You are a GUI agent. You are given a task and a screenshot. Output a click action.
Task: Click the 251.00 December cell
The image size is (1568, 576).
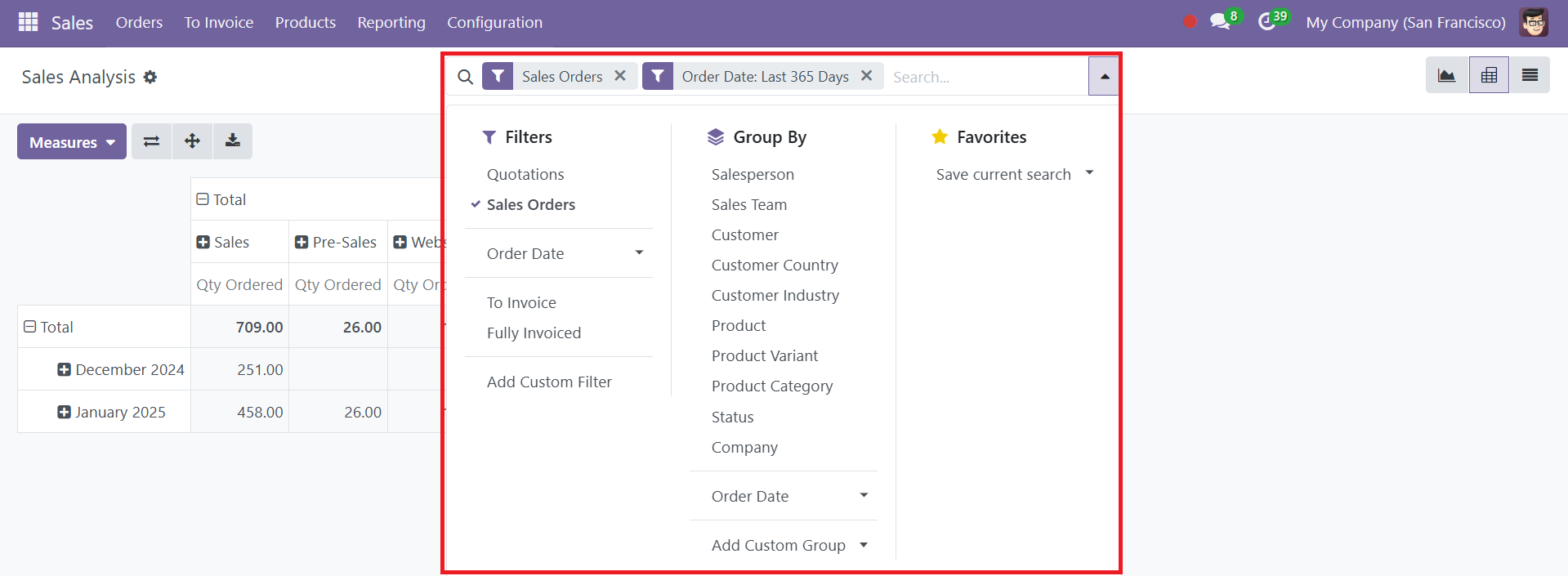tap(239, 369)
